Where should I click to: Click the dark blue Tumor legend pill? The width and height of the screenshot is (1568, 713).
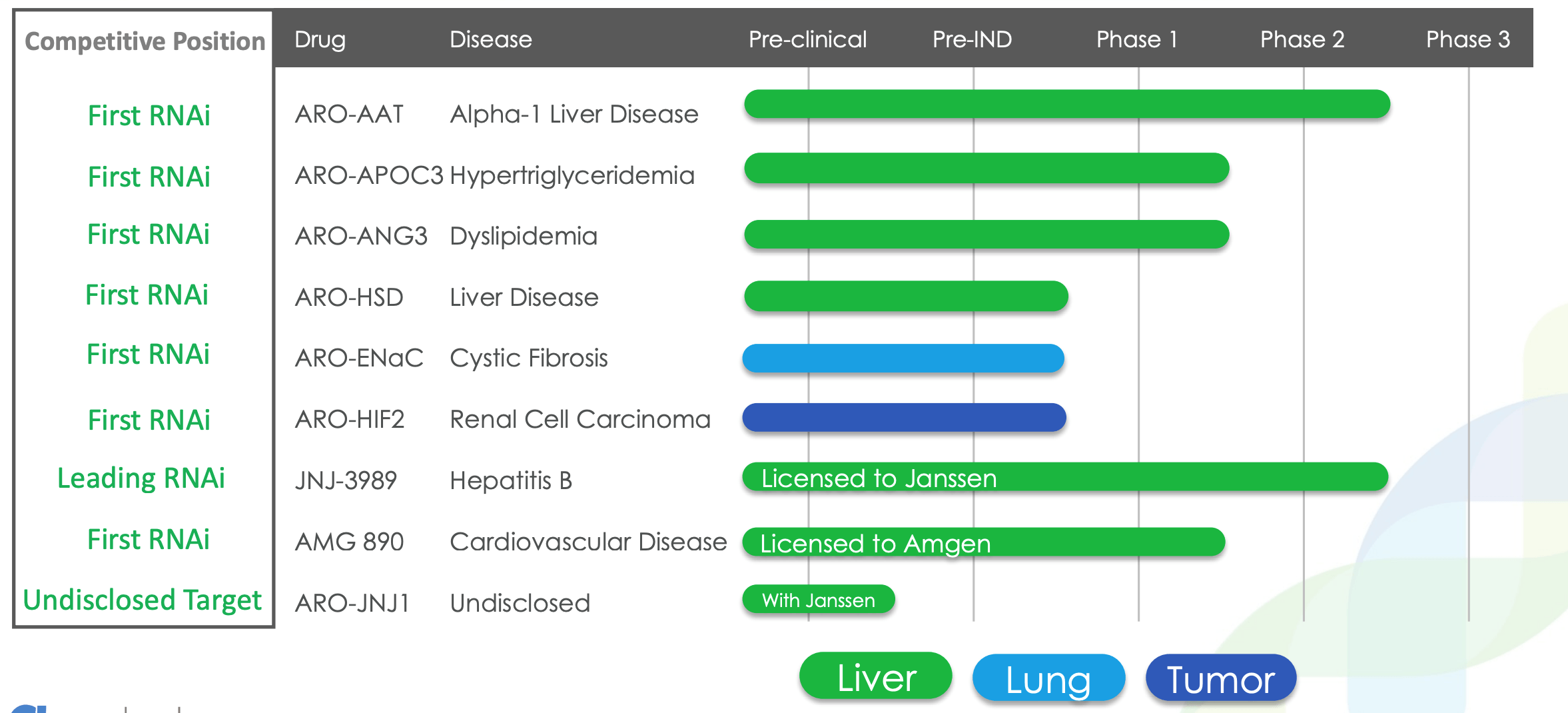pos(1220,678)
